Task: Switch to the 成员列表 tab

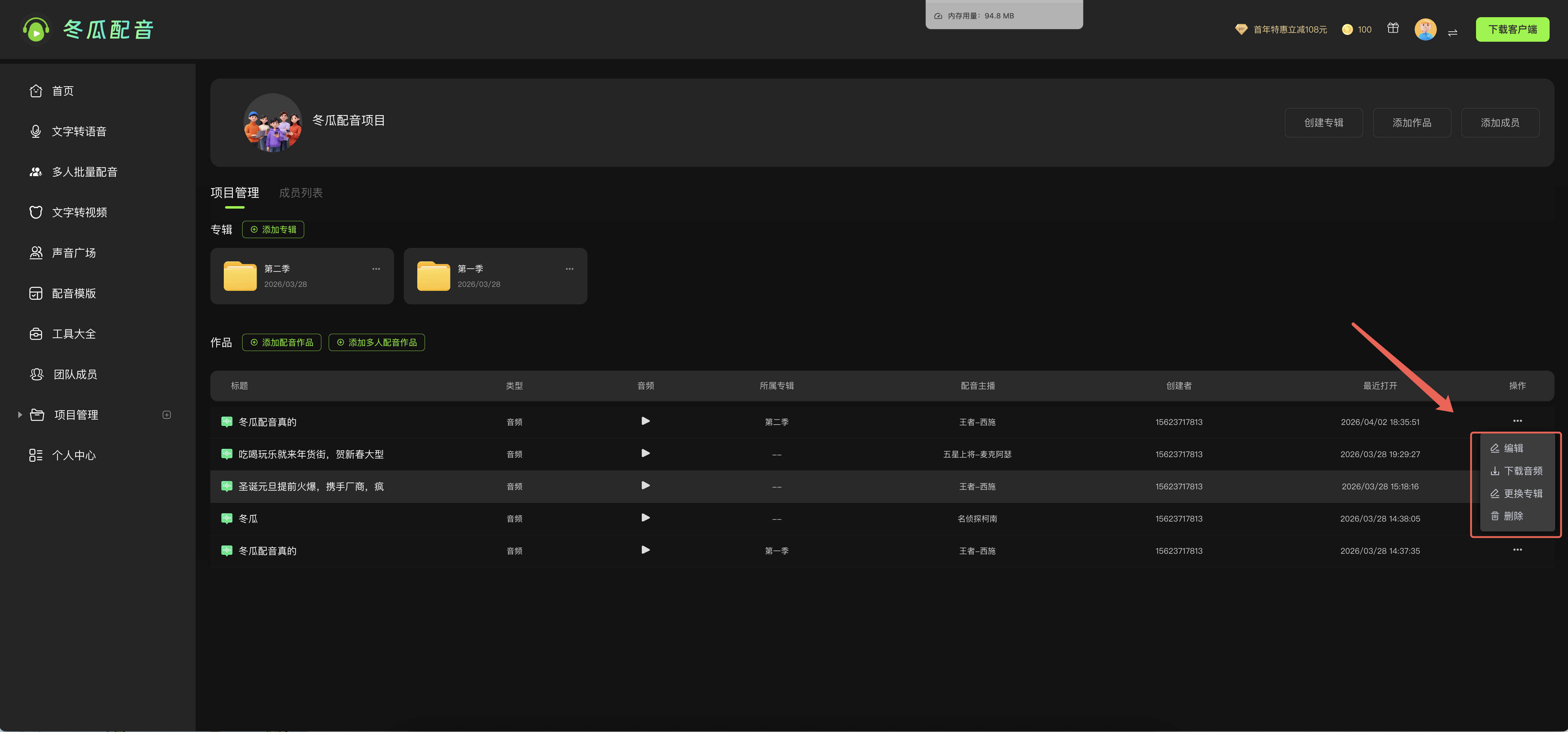Action: coord(301,193)
